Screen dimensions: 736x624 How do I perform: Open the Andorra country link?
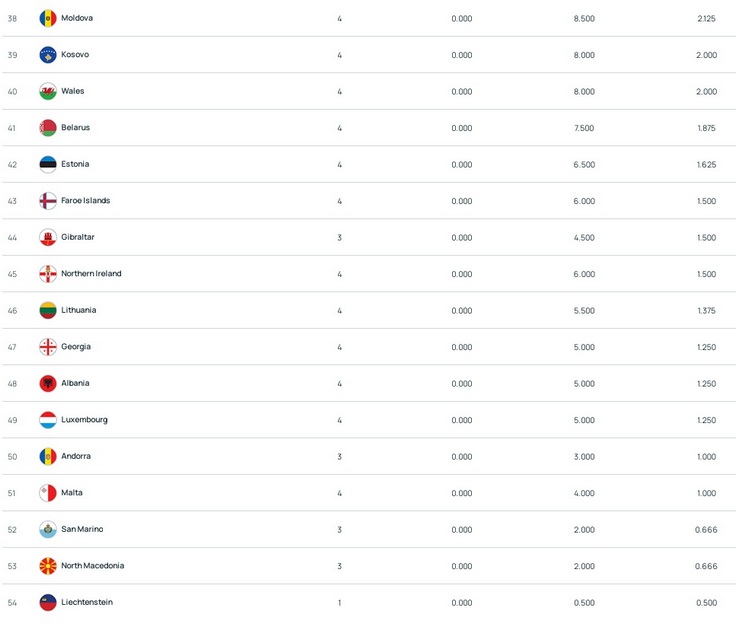click(76, 456)
